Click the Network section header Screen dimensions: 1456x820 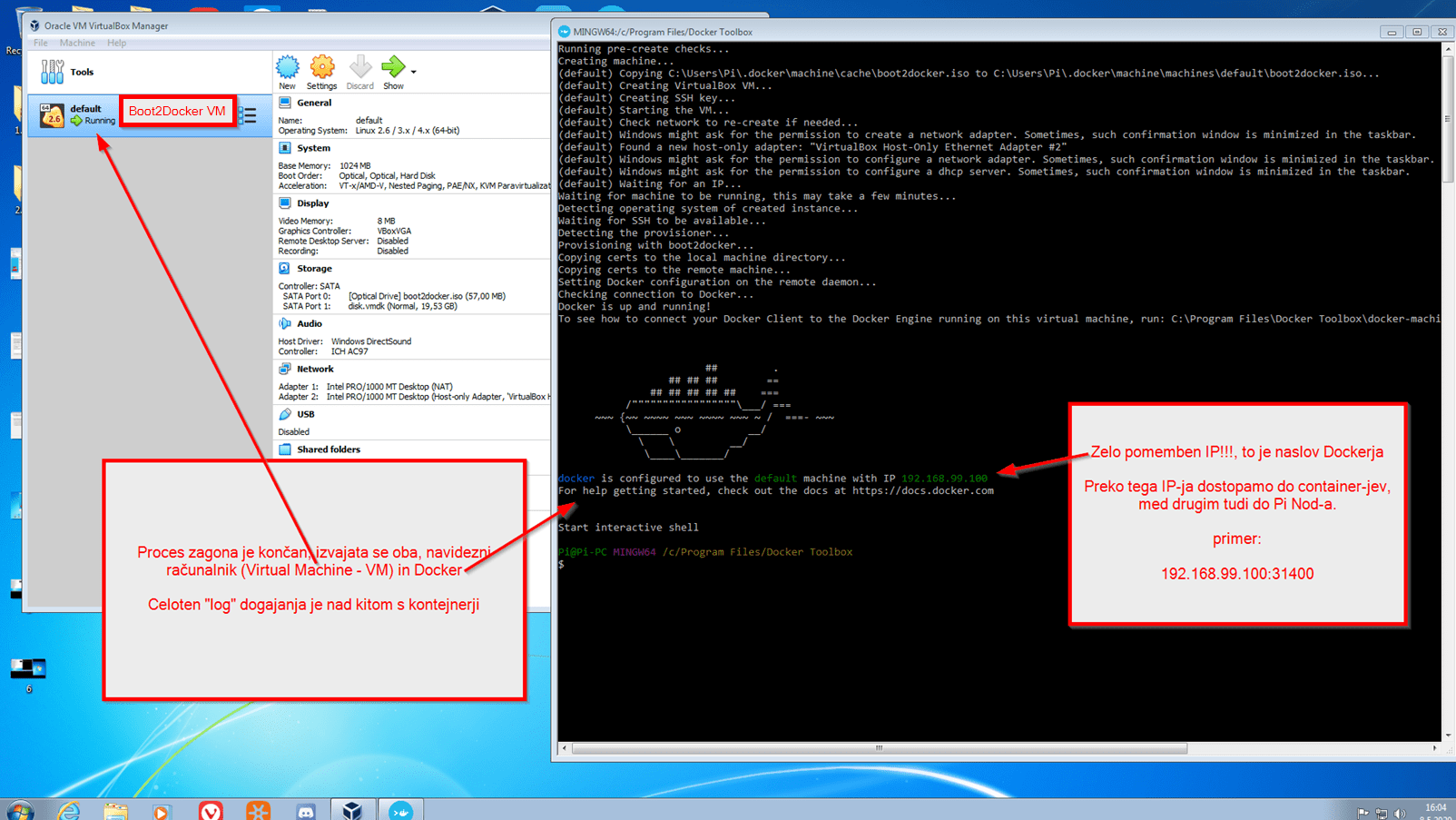point(315,369)
